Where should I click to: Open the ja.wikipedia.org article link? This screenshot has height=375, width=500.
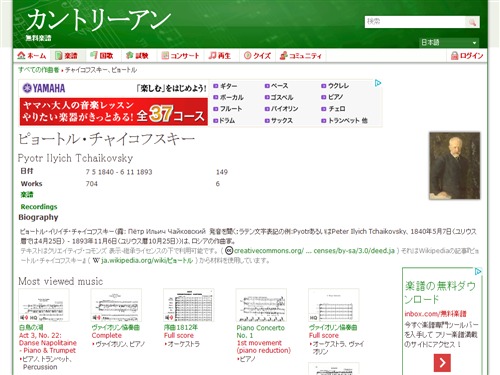click(147, 260)
